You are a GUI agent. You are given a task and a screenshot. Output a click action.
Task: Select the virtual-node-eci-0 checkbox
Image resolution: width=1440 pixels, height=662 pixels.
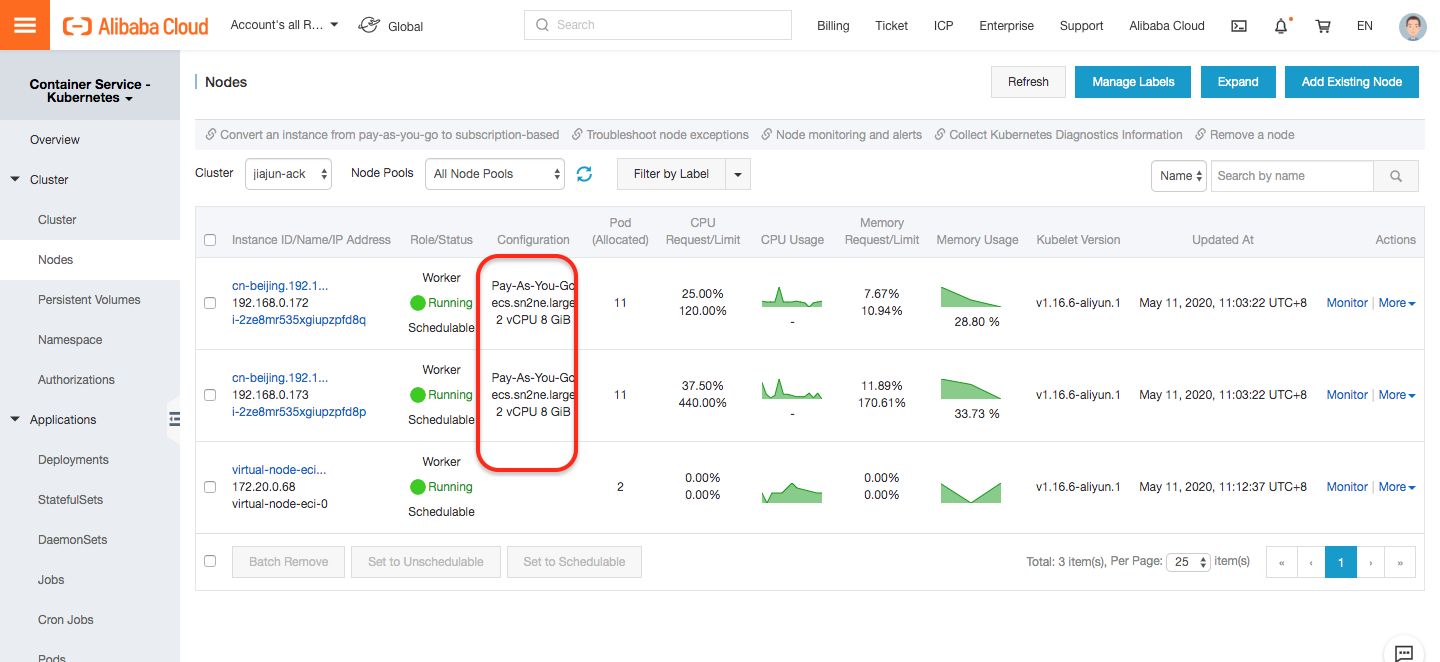pyautogui.click(x=210, y=487)
